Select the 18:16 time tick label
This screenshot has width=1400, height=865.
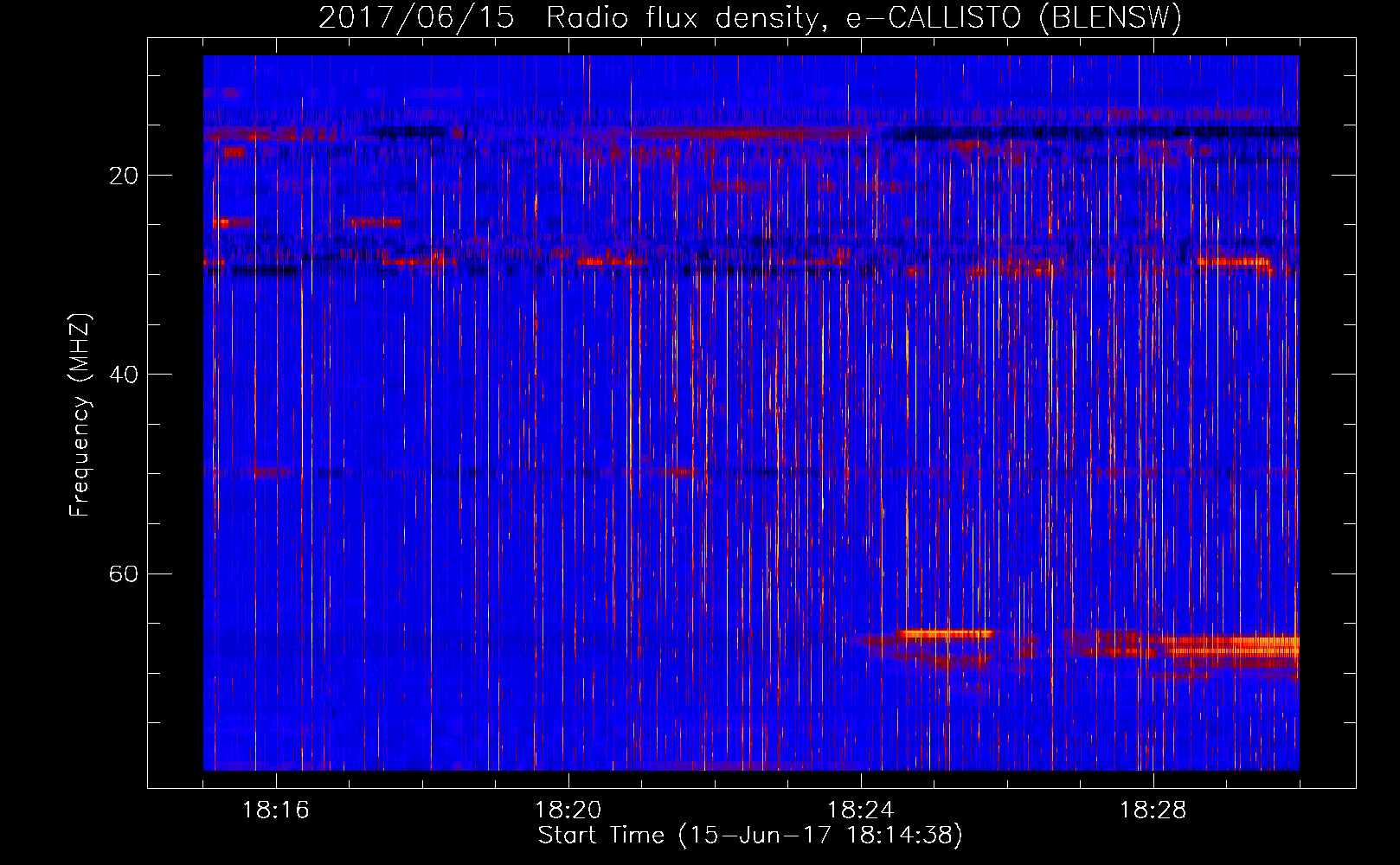[x=276, y=811]
